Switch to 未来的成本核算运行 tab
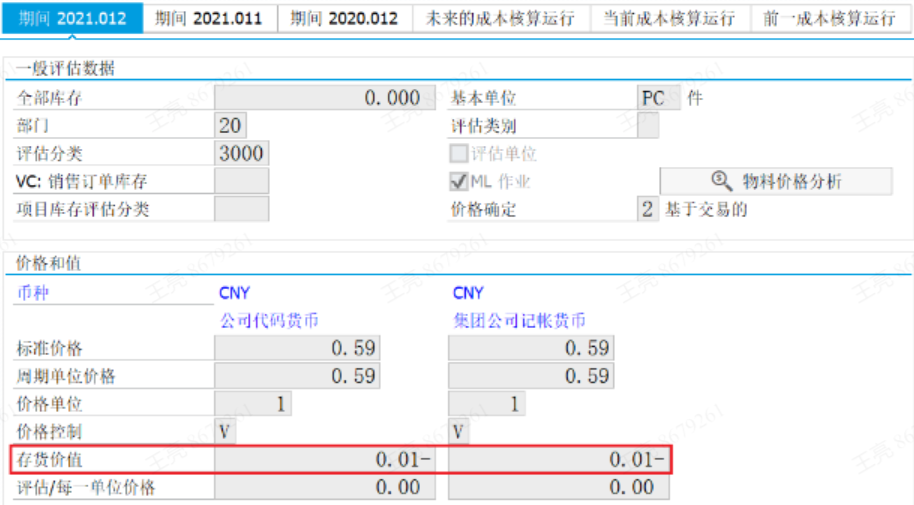This screenshot has width=914, height=505. tap(501, 18)
